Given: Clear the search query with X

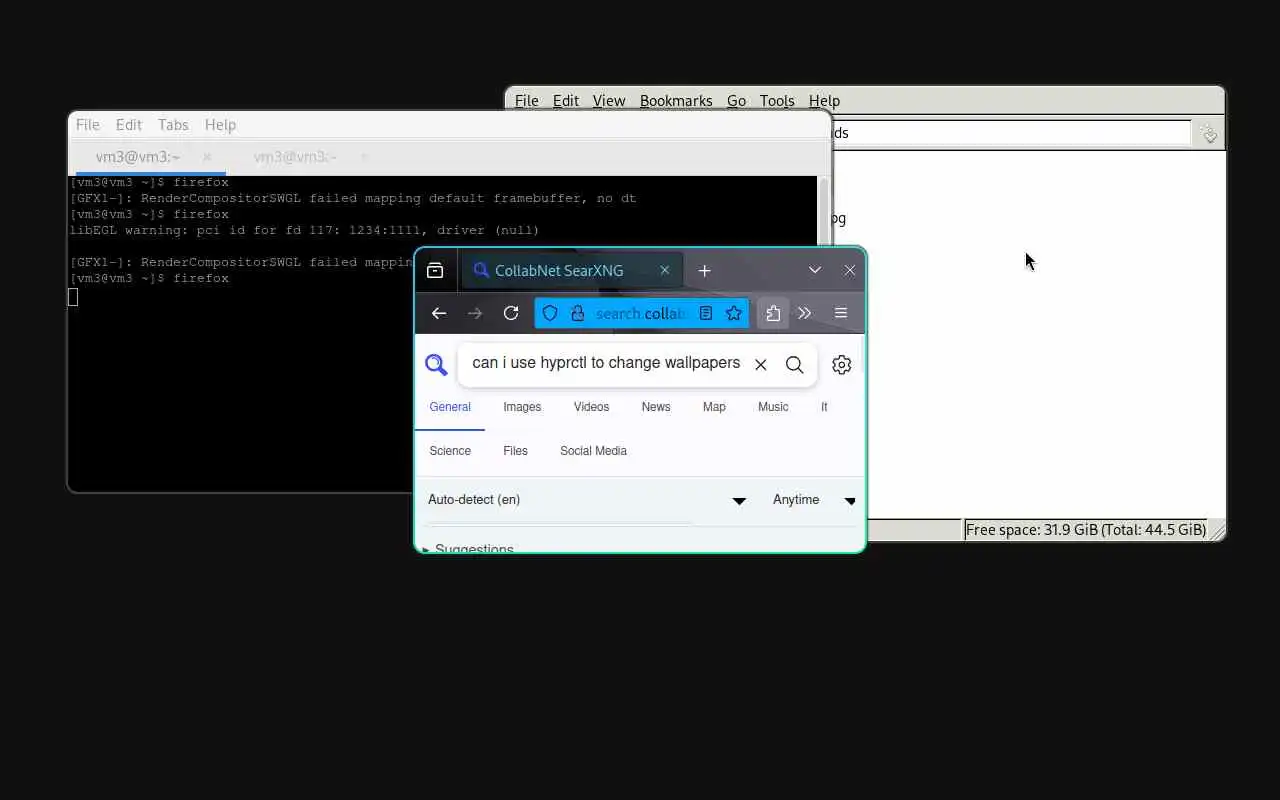Looking at the screenshot, I should click(761, 365).
